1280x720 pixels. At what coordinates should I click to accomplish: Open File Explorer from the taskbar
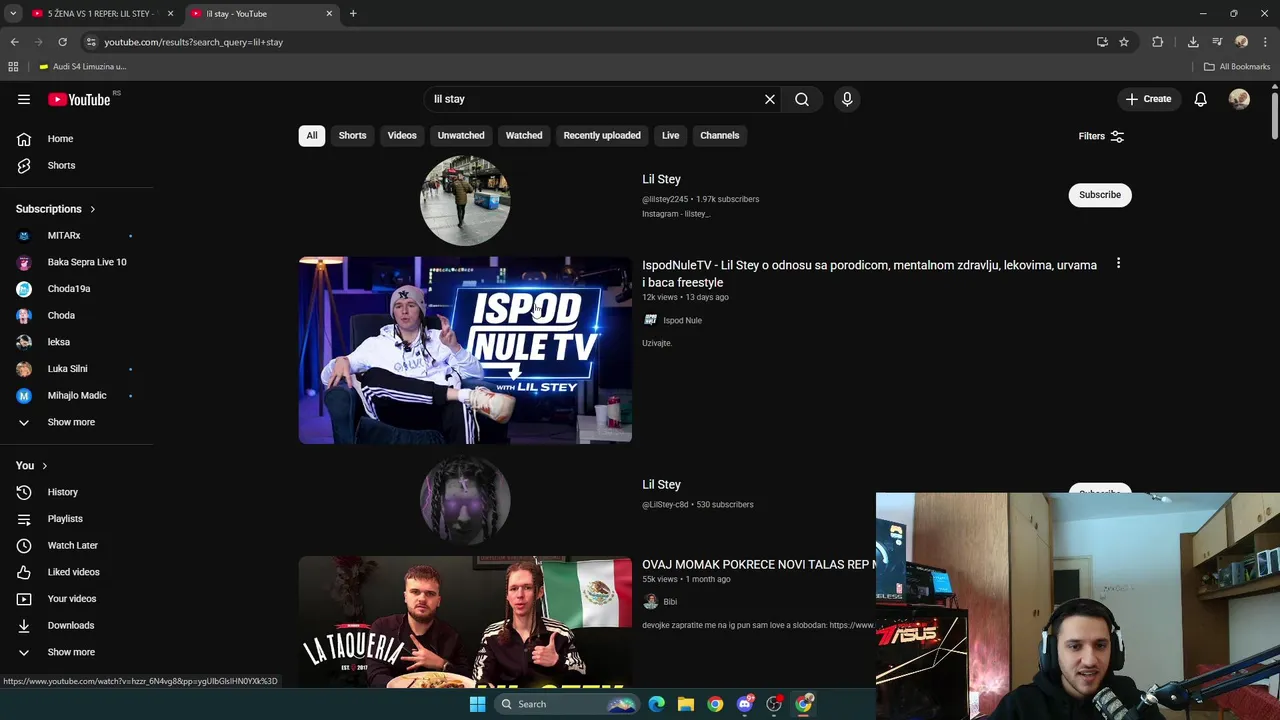coord(686,704)
